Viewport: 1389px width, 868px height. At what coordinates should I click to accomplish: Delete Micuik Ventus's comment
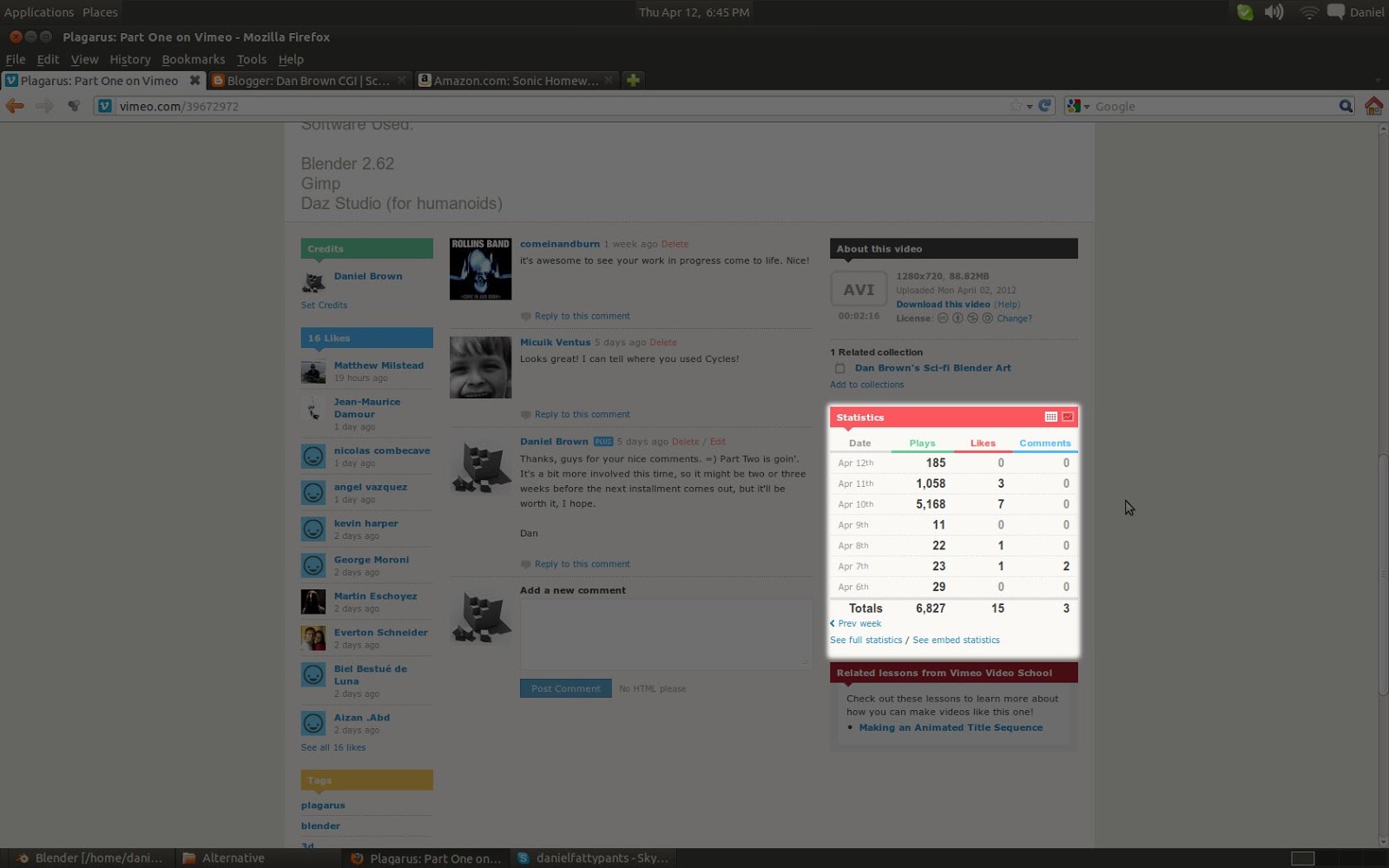click(663, 342)
